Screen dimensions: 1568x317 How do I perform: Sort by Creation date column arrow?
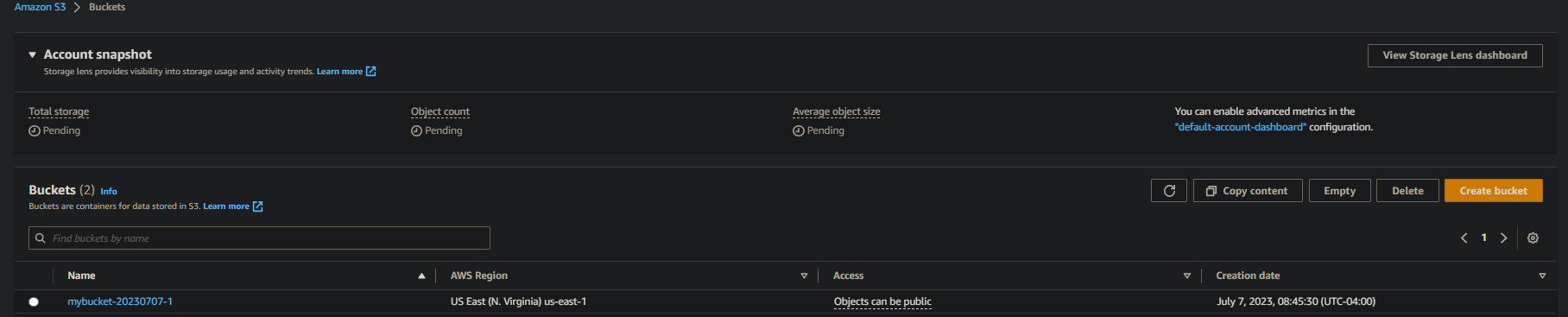(x=1542, y=276)
